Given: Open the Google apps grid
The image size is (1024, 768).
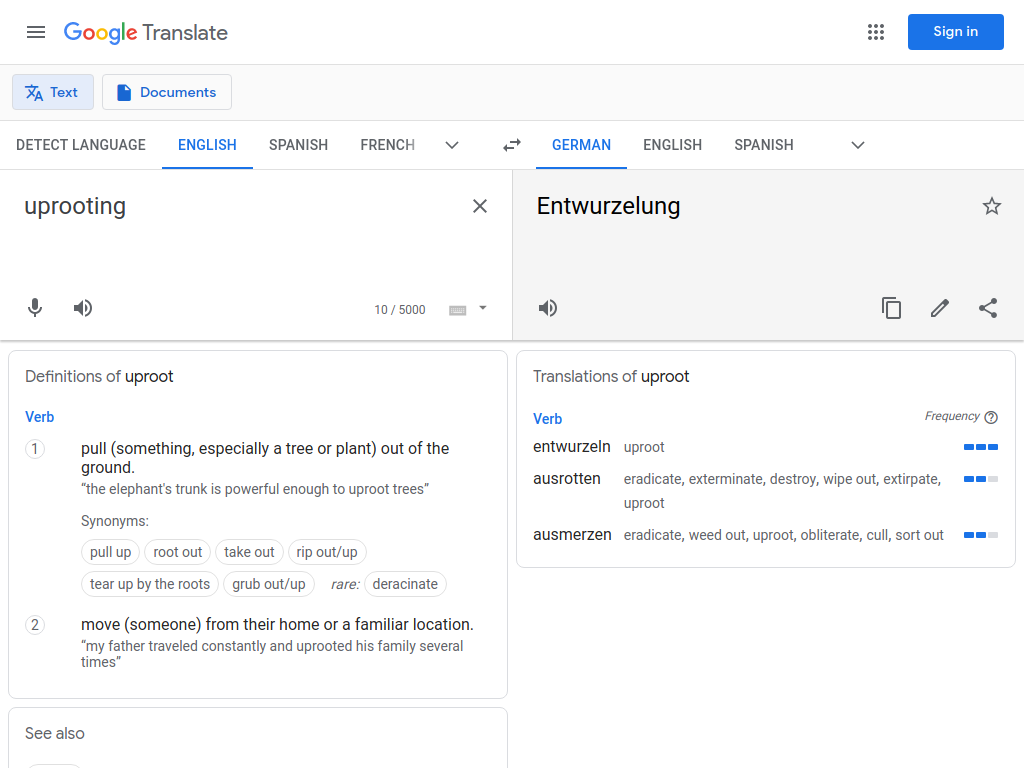Looking at the screenshot, I should (x=876, y=32).
